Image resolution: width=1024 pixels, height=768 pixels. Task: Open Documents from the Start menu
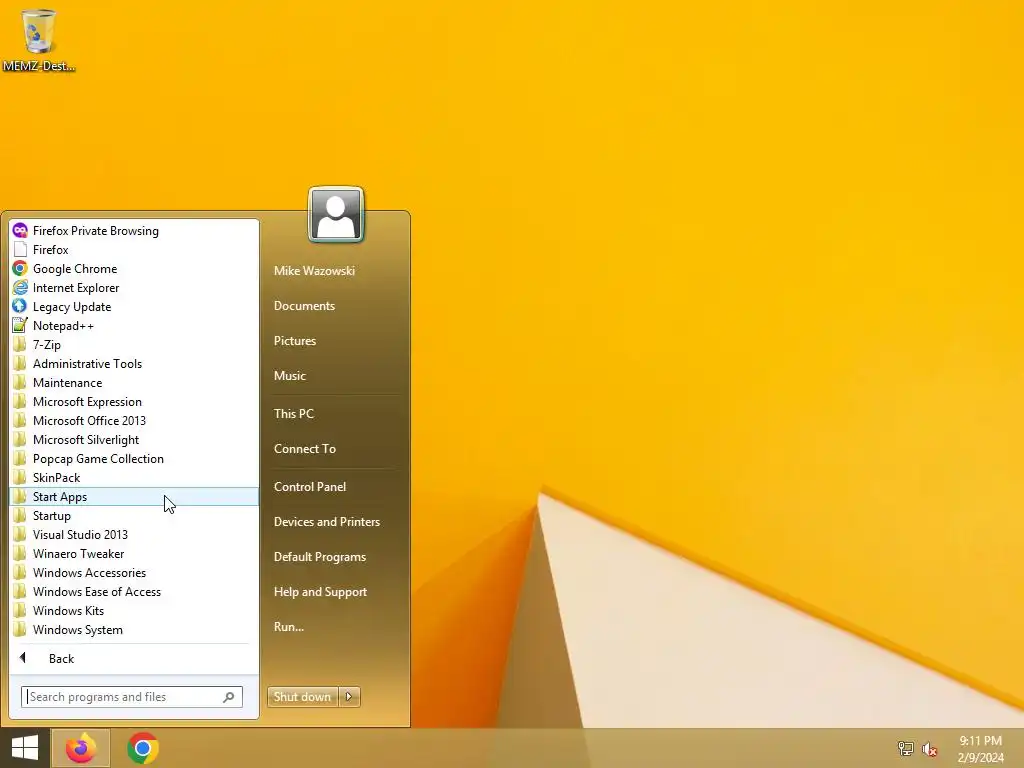[304, 306]
